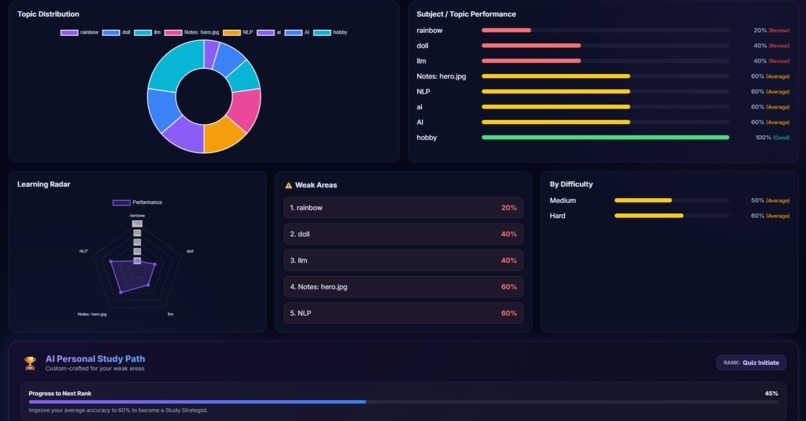The width and height of the screenshot is (806, 421).
Task: Click the 'By Difficulty' panel title
Action: tap(571, 184)
